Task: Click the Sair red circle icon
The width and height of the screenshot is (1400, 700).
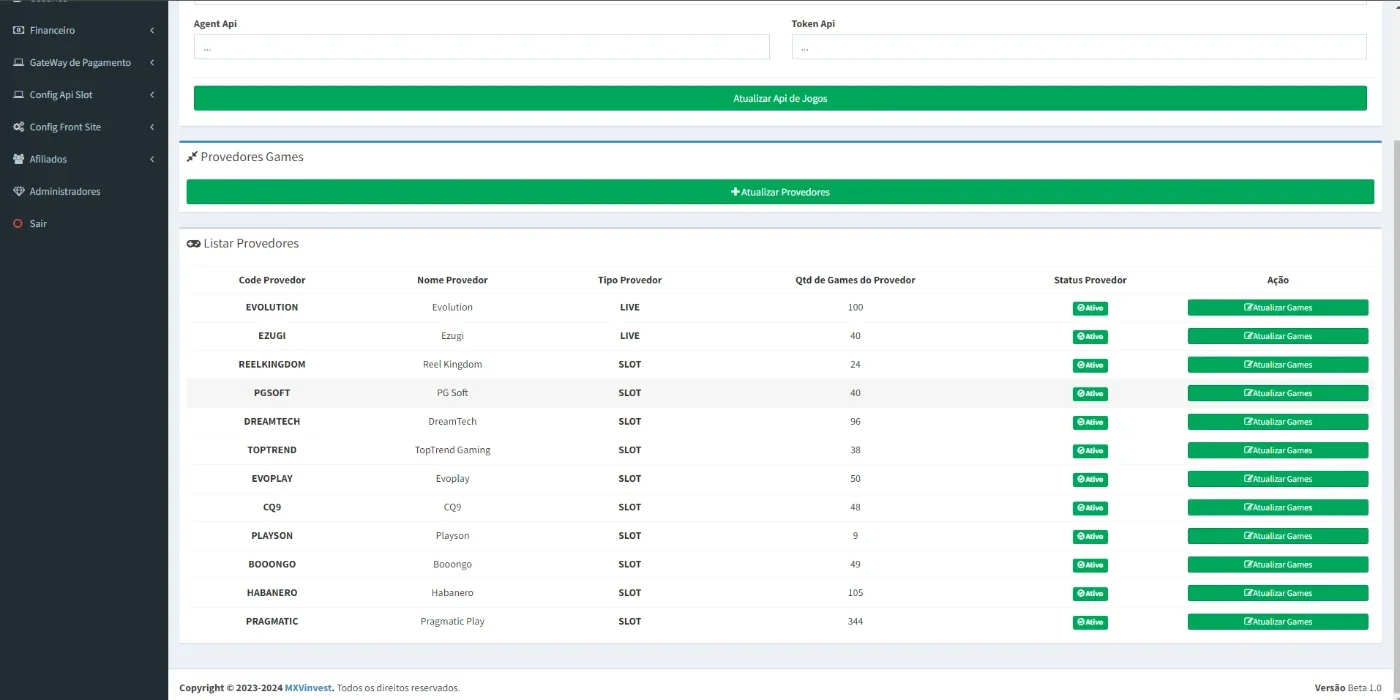Action: (x=18, y=224)
